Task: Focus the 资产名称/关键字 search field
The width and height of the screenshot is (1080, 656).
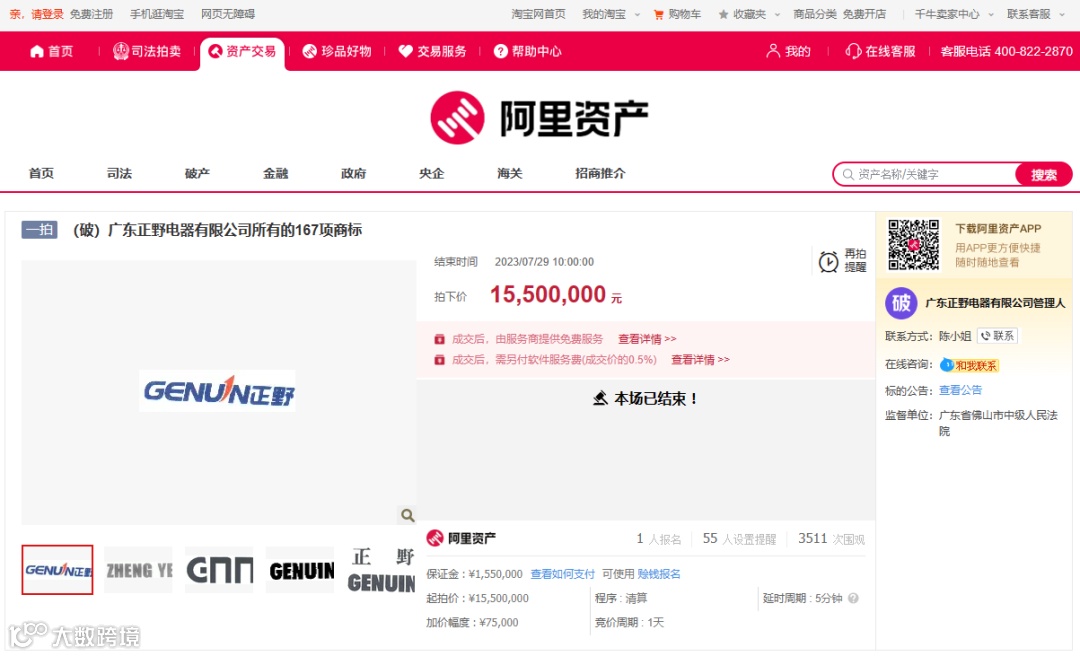Action: click(926, 174)
